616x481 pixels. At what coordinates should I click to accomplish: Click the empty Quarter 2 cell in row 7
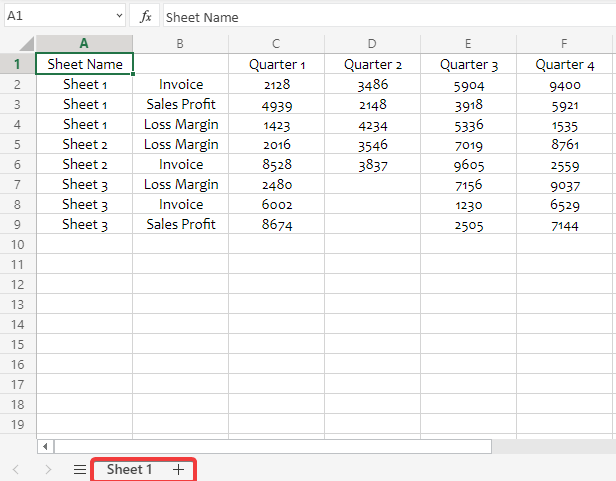[372, 184]
